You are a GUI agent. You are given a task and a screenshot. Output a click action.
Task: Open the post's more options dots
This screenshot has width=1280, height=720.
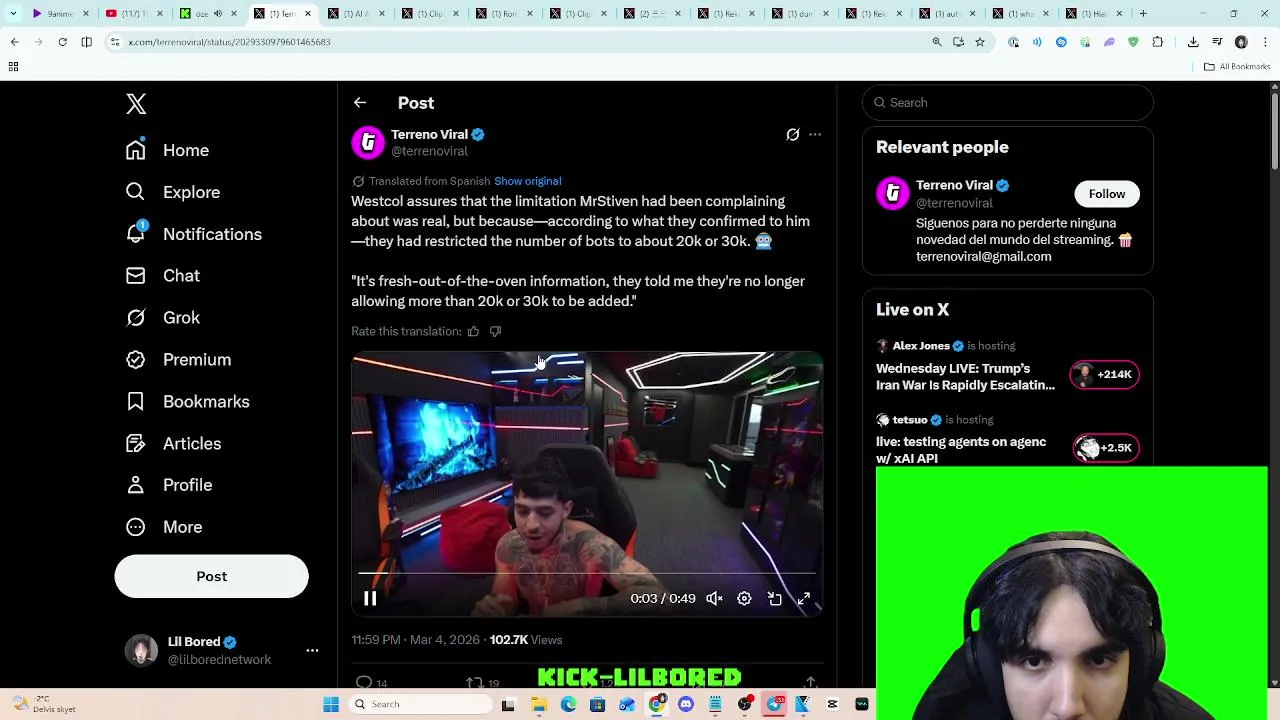815,134
